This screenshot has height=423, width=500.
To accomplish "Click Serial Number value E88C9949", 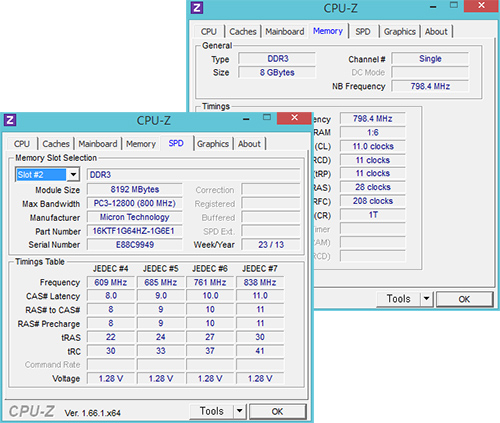I will pos(135,245).
